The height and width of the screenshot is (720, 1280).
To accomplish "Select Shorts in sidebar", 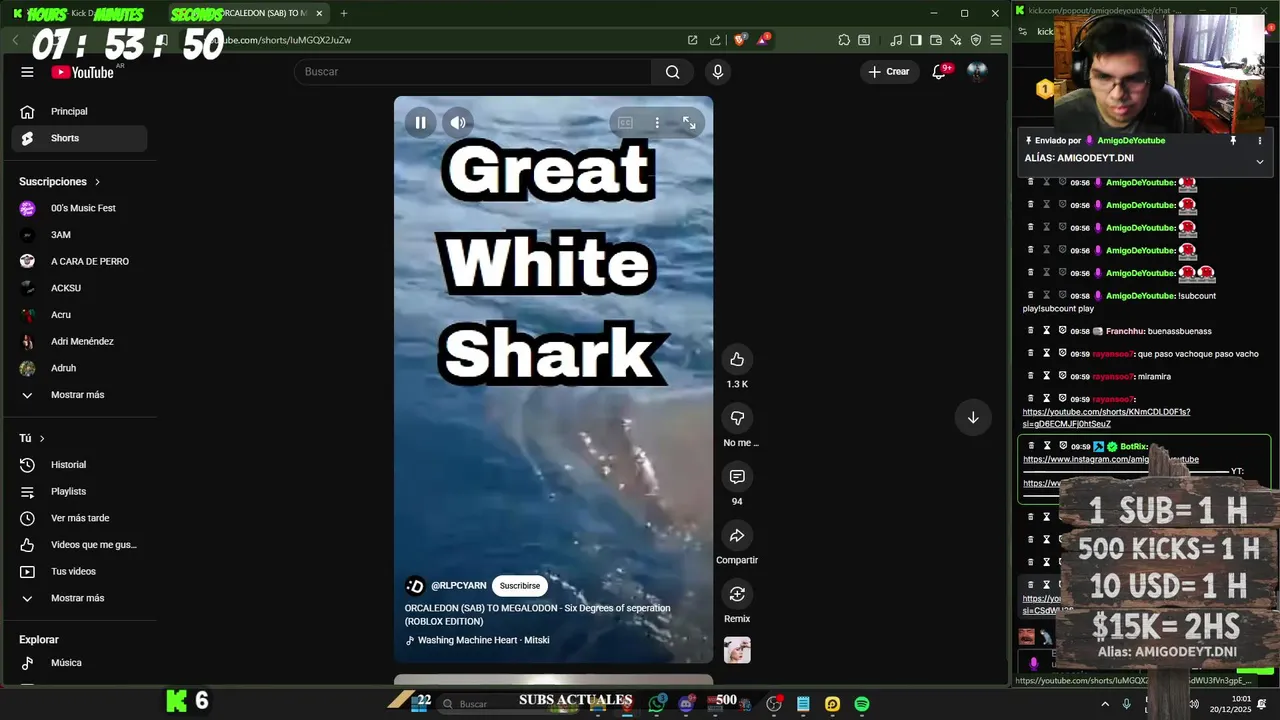I will [x=79, y=138].
